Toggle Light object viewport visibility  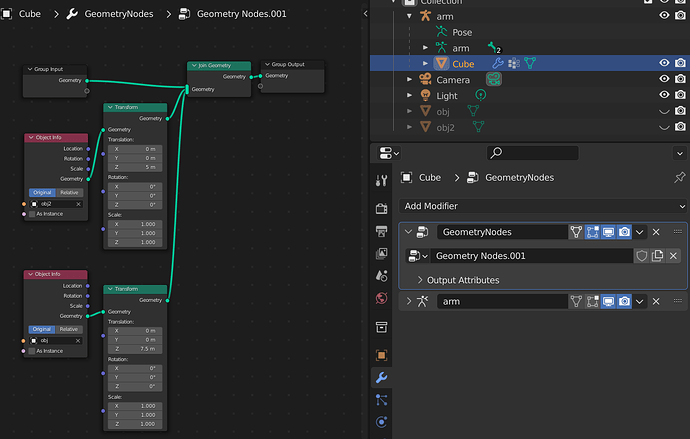pos(664,95)
